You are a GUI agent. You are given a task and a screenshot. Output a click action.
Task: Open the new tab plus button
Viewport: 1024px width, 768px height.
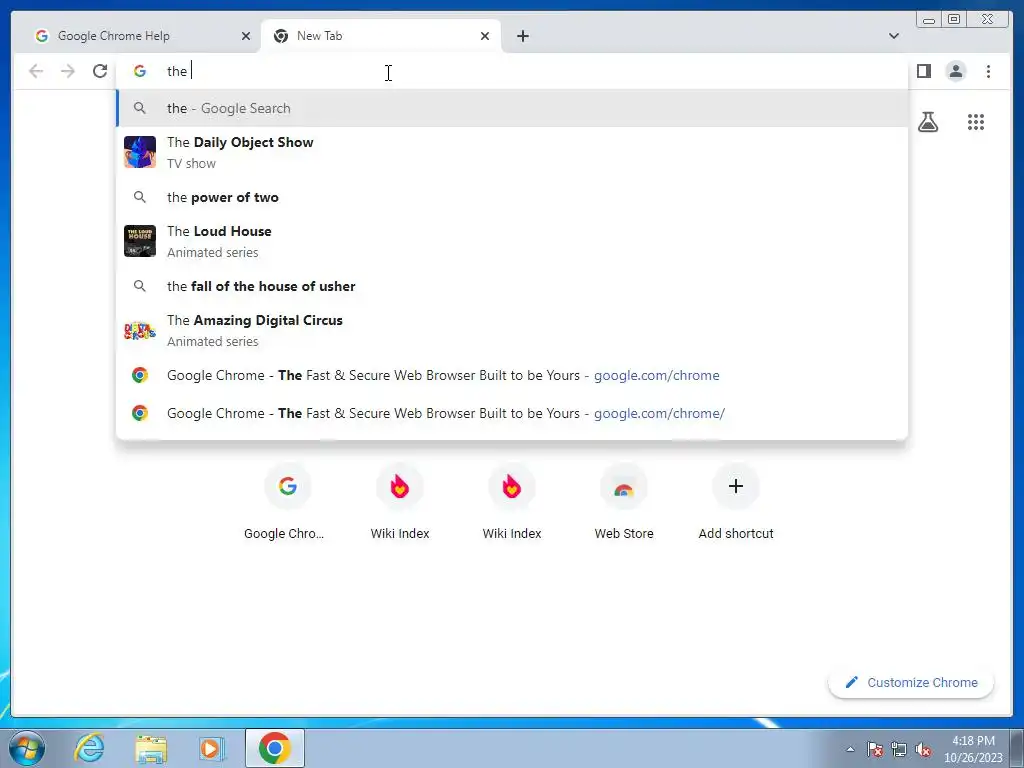click(x=522, y=36)
